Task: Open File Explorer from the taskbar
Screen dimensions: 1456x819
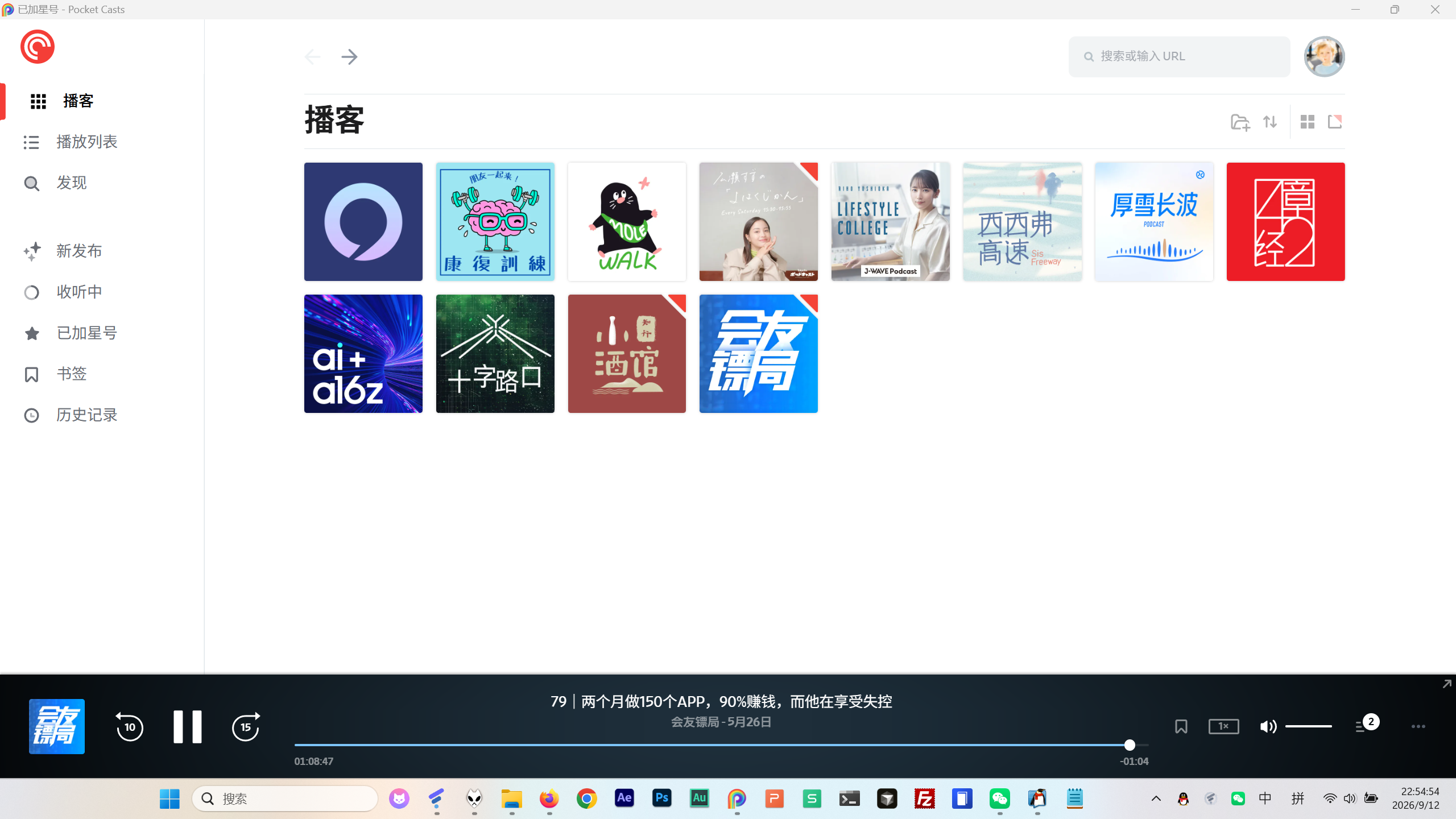Action: pos(511,799)
